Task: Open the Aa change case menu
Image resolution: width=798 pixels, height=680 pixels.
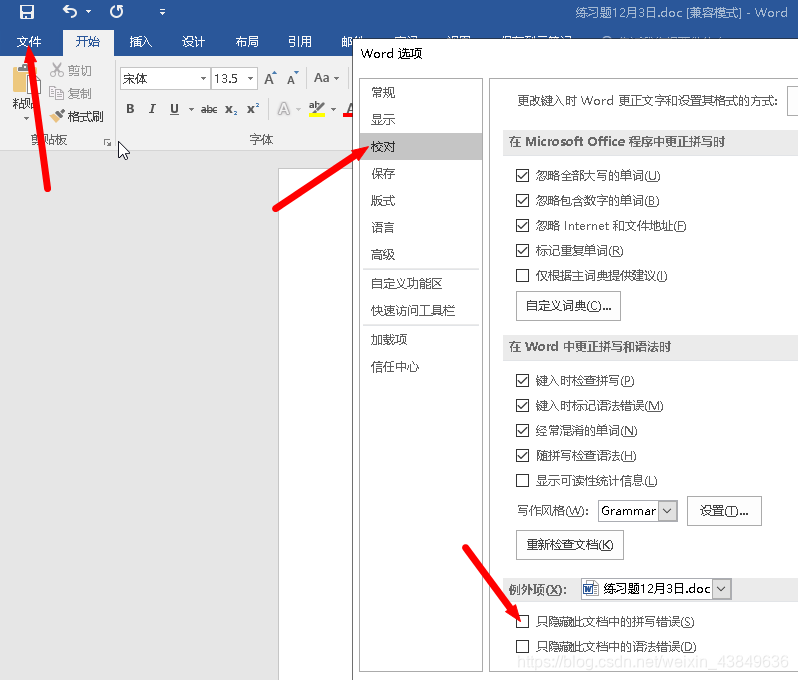Action: [326, 78]
